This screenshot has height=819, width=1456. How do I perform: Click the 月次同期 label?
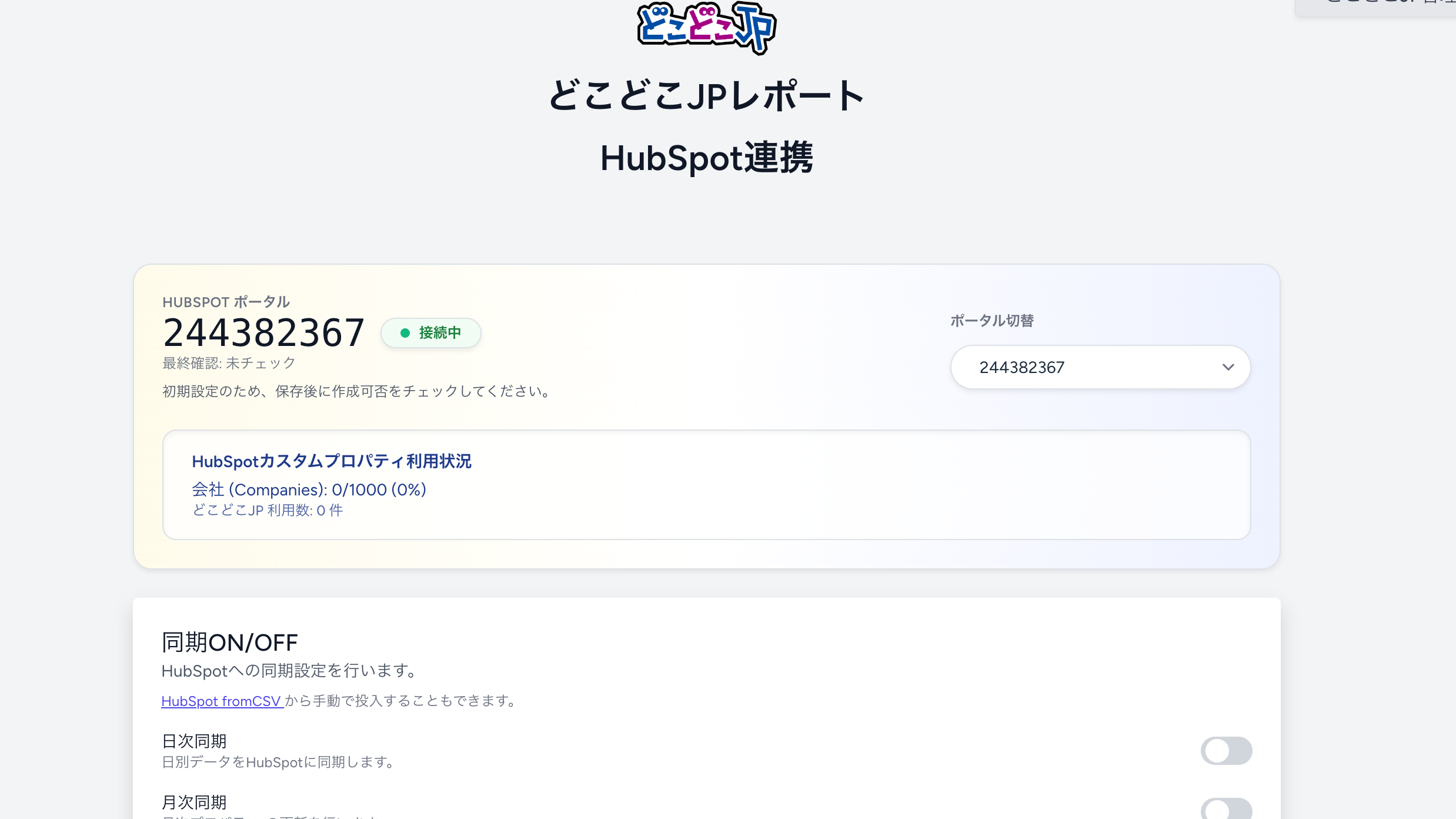pos(194,803)
